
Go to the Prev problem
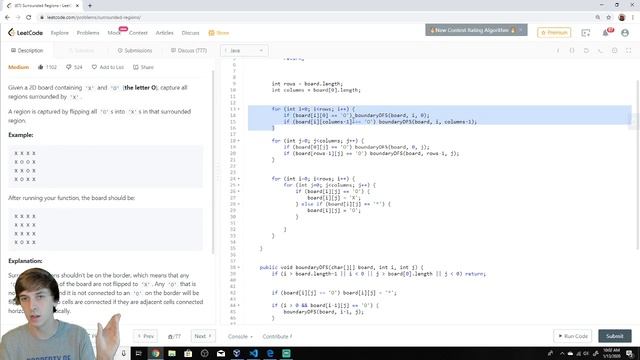146,336
